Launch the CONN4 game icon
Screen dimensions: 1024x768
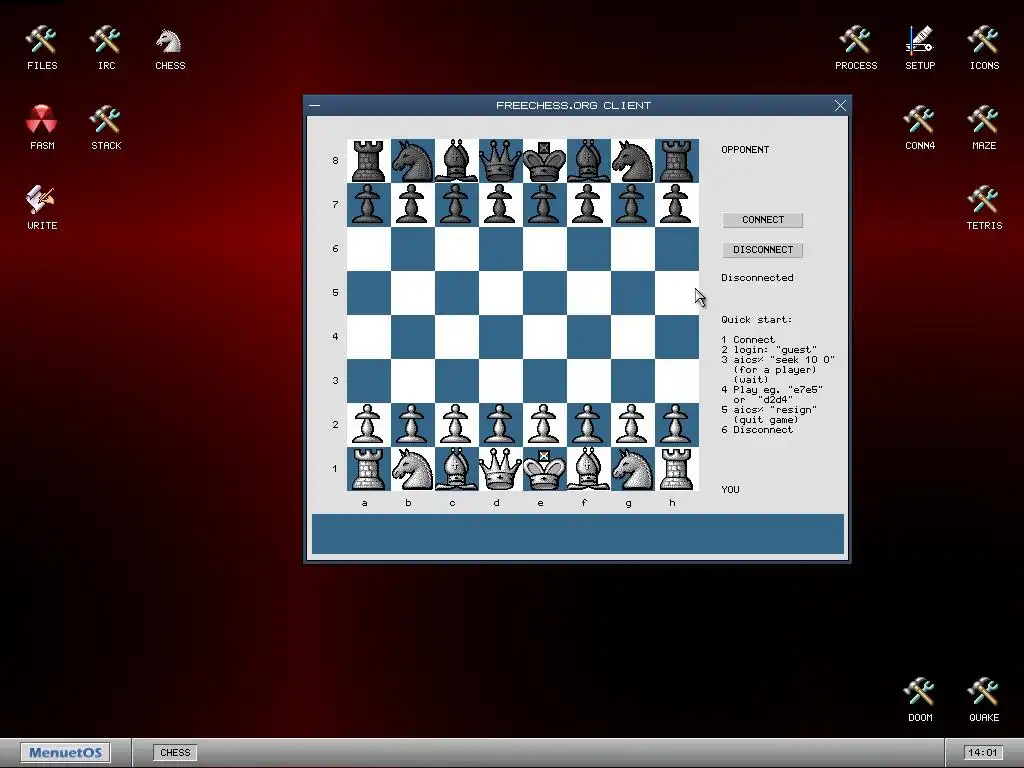(x=920, y=127)
